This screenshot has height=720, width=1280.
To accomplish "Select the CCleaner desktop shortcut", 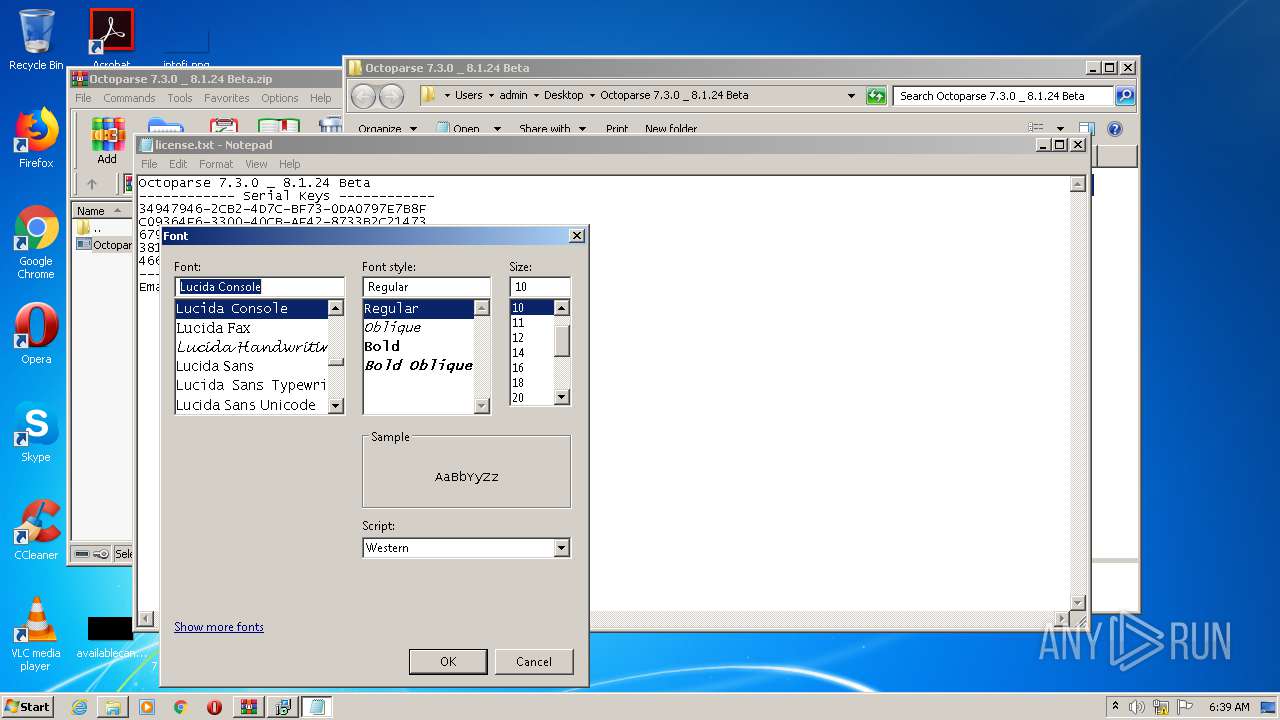I will coord(36,530).
